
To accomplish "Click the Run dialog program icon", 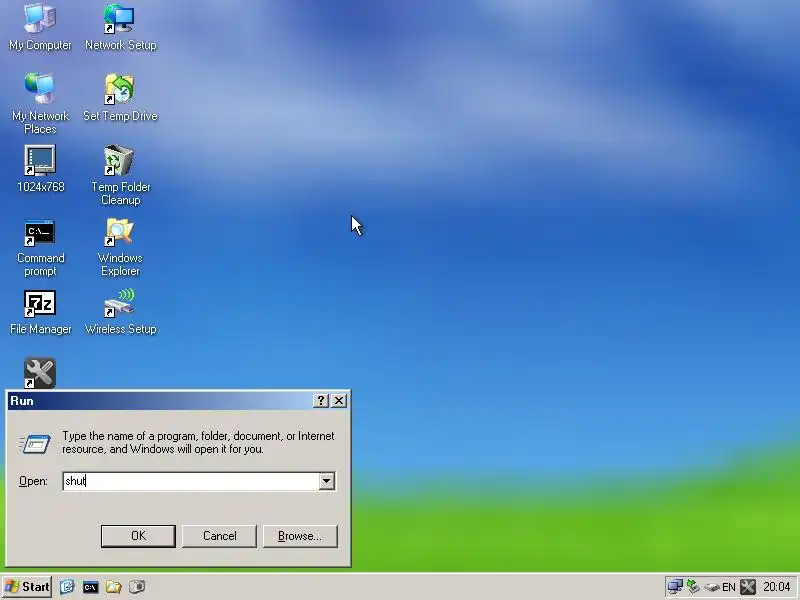I will click(35, 443).
